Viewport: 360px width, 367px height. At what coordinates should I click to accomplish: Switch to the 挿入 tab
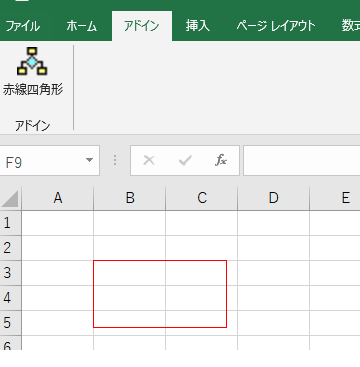click(x=198, y=26)
